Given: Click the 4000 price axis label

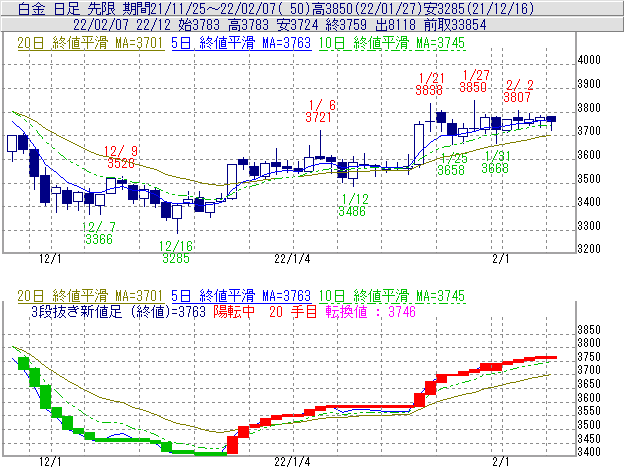Looking at the screenshot, I should [589, 60].
